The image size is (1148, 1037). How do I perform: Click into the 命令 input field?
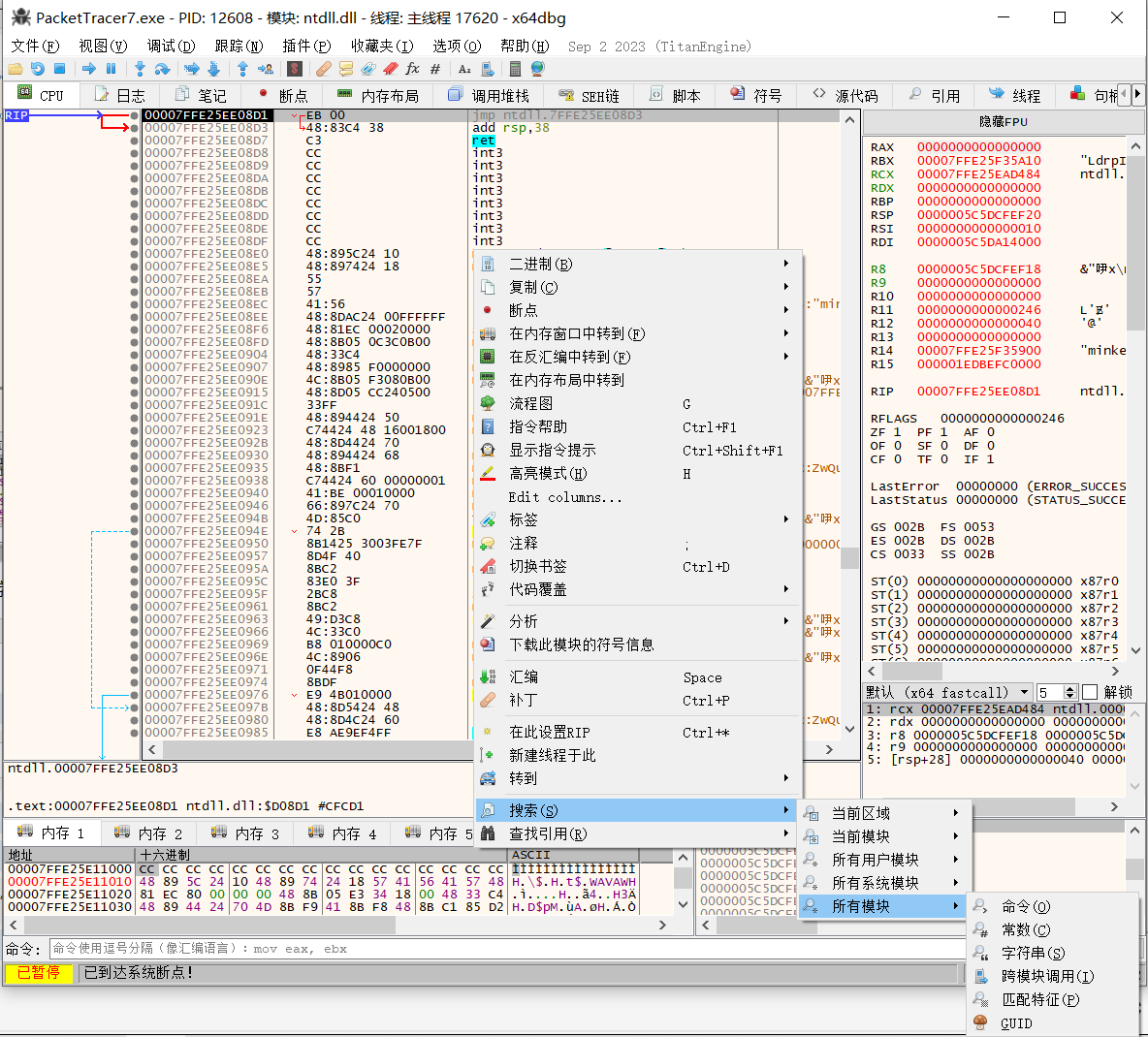tap(507, 949)
